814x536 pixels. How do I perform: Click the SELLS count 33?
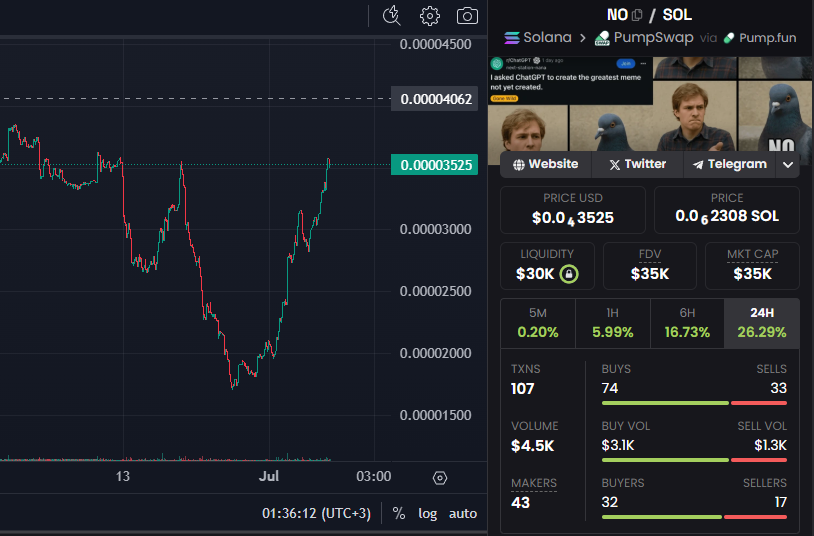pos(778,388)
